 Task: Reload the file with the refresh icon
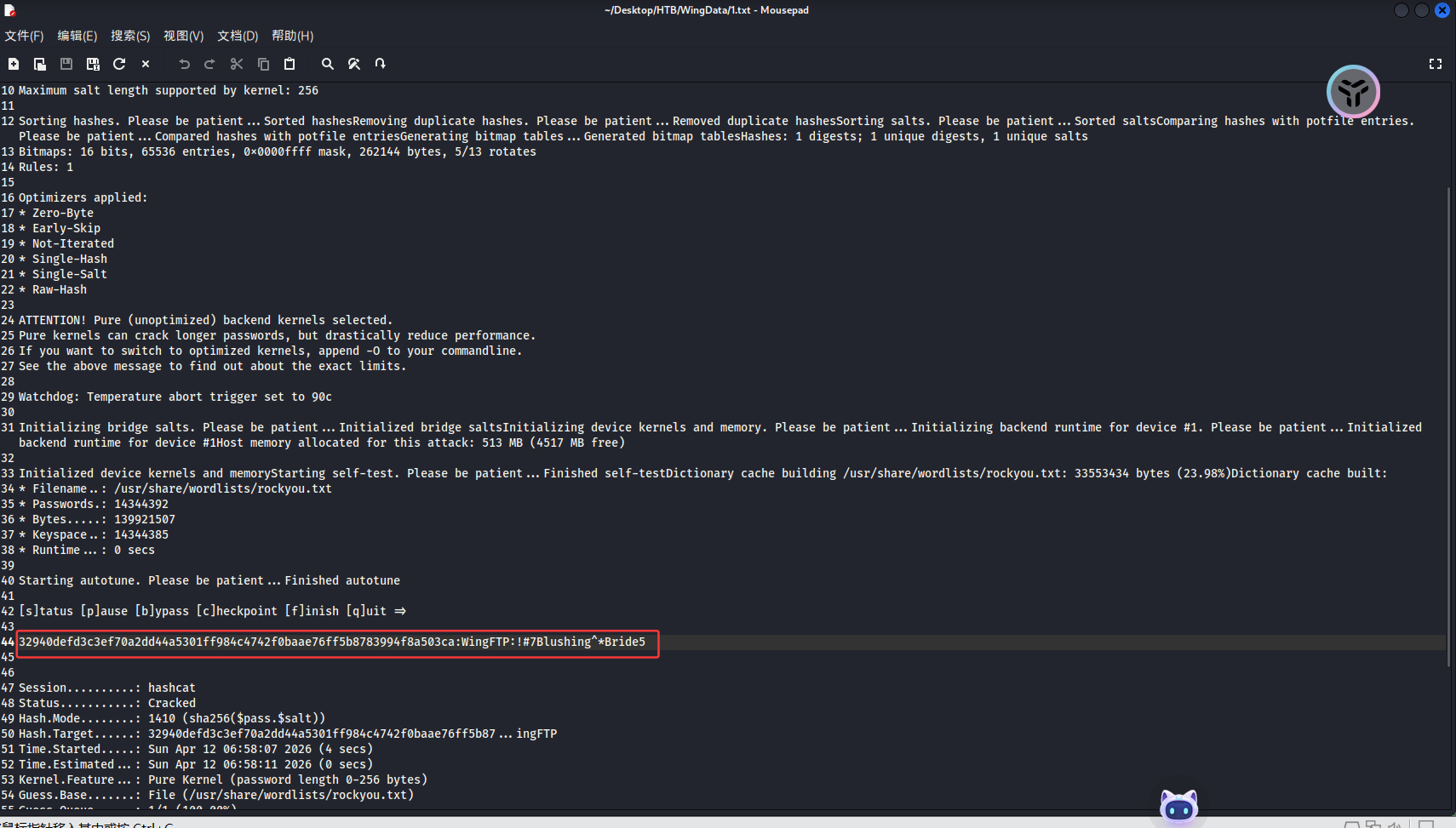[119, 64]
